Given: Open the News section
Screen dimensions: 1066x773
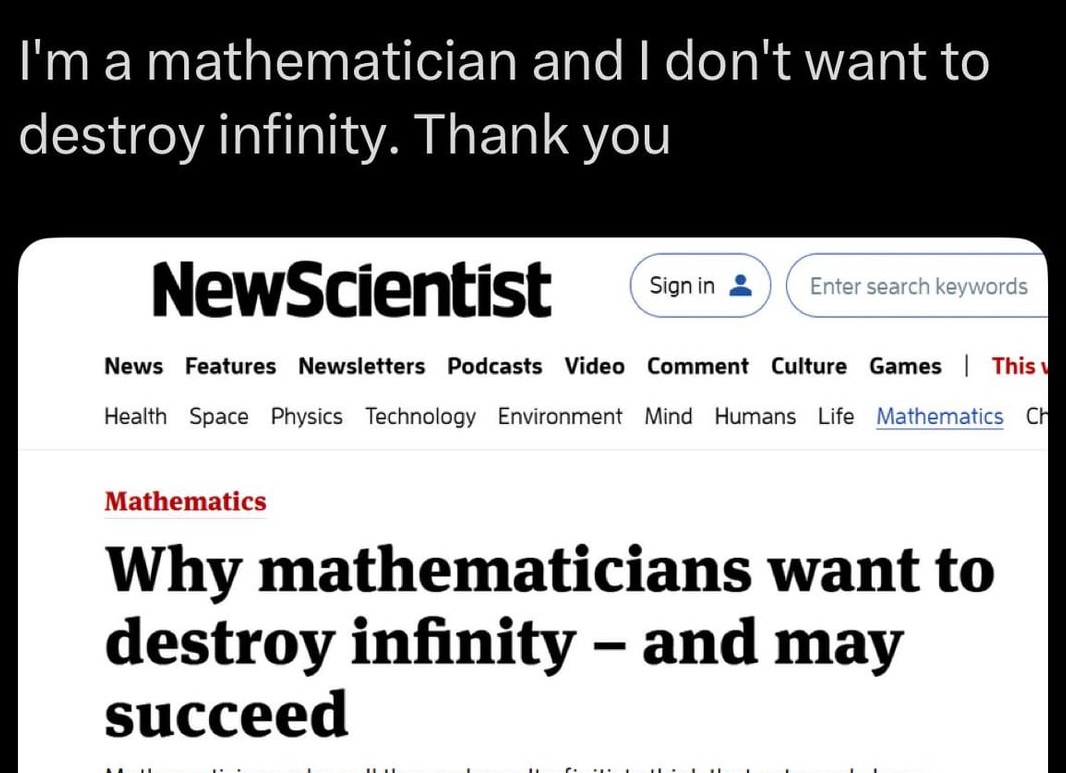Looking at the screenshot, I should [133, 366].
